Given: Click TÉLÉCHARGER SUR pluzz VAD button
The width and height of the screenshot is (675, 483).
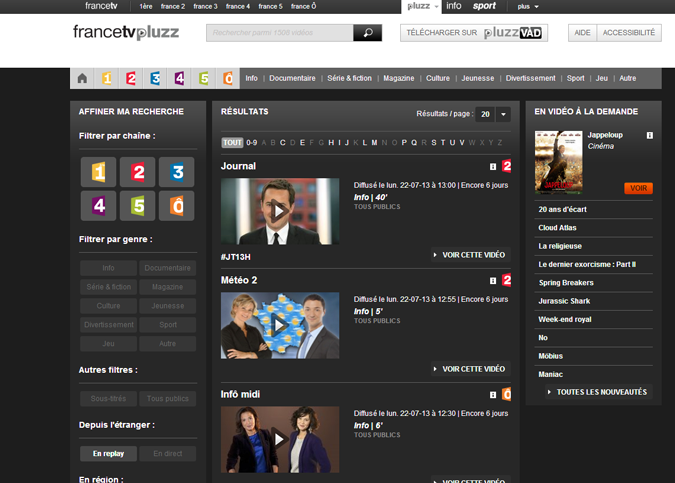Looking at the screenshot, I should pyautogui.click(x=474, y=33).
